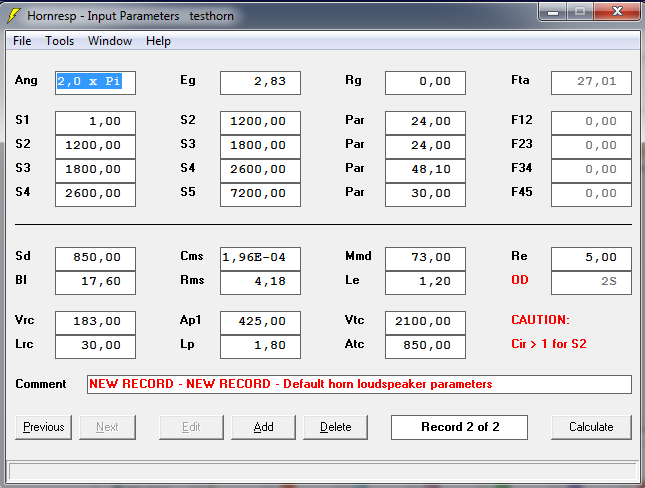Image resolution: width=645 pixels, height=488 pixels.
Task: Click the Par field in the F12 row
Action: [x=425, y=123]
